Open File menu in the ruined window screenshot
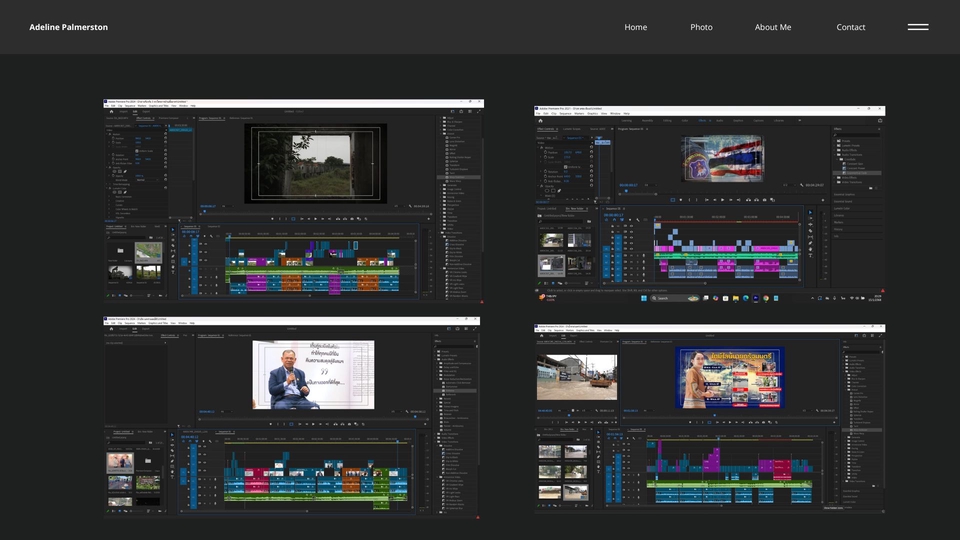960x540 pixels. coord(108,105)
